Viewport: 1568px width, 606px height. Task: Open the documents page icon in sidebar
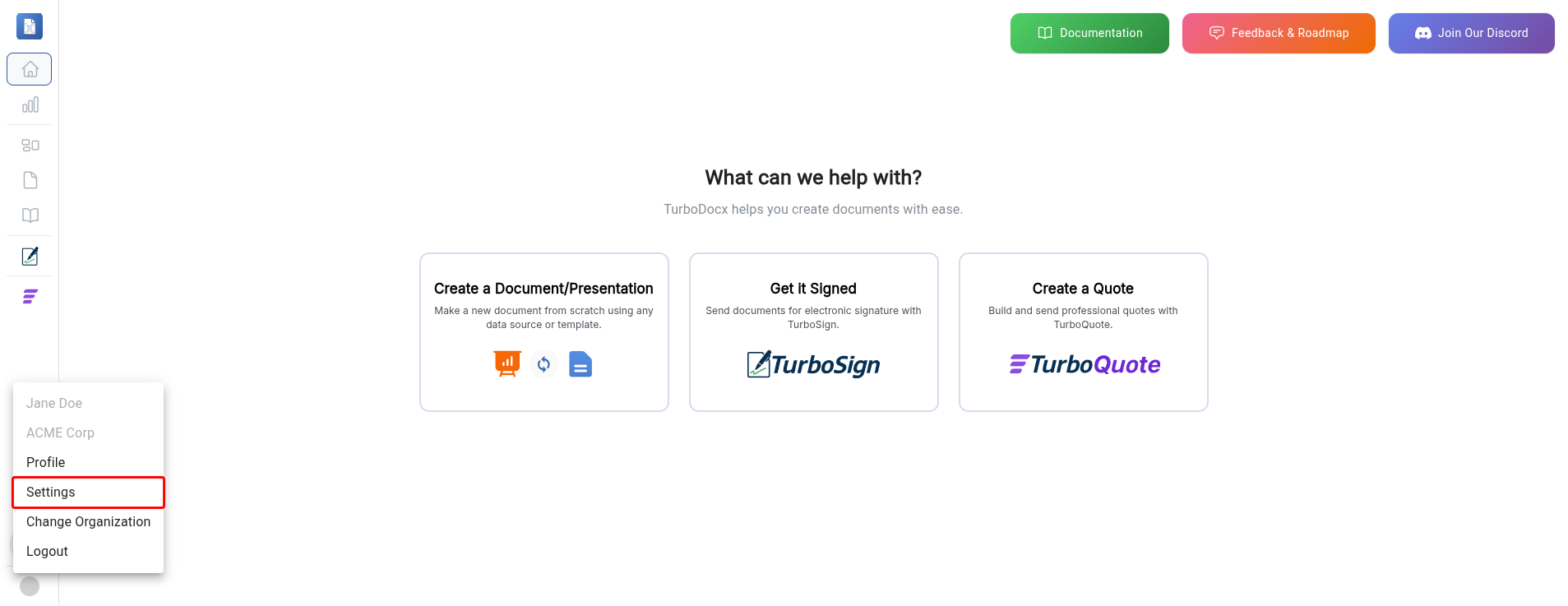(30, 180)
